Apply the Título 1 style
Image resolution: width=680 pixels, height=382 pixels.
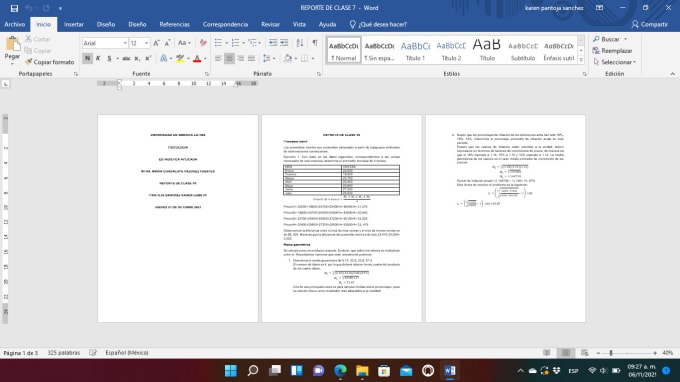click(x=415, y=50)
